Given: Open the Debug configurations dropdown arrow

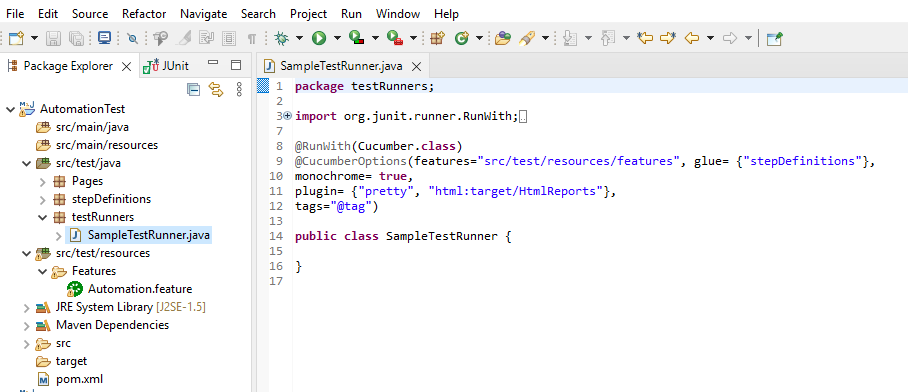Looking at the screenshot, I should [299, 38].
